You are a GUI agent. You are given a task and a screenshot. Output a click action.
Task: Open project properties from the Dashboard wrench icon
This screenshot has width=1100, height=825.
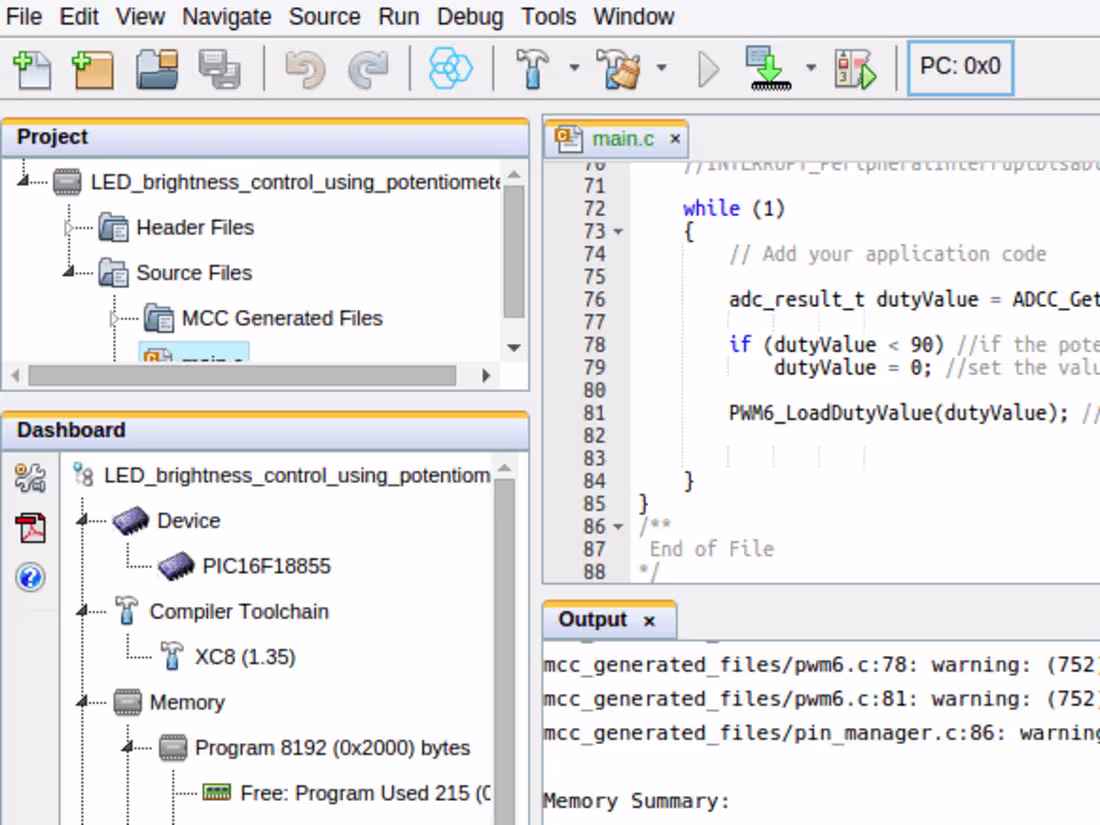(30, 477)
